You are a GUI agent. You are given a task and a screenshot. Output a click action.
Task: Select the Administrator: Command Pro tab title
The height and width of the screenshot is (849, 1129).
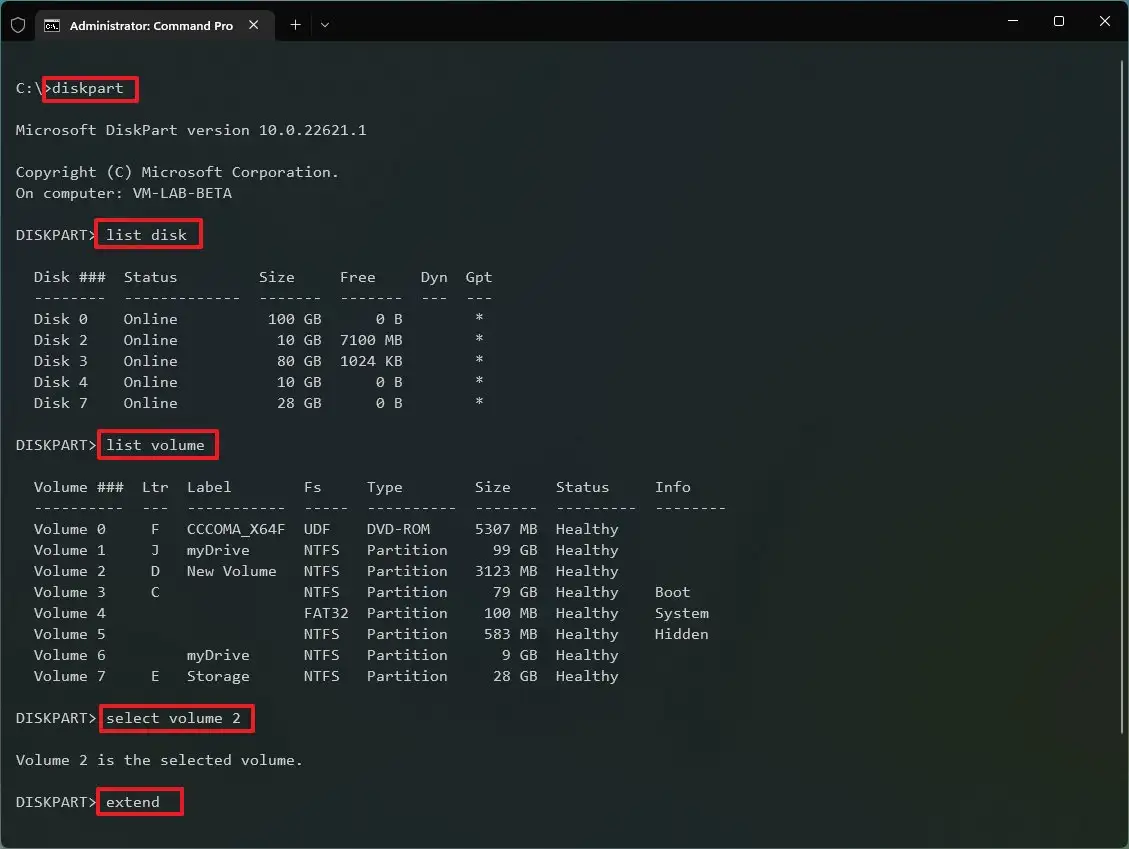151,25
